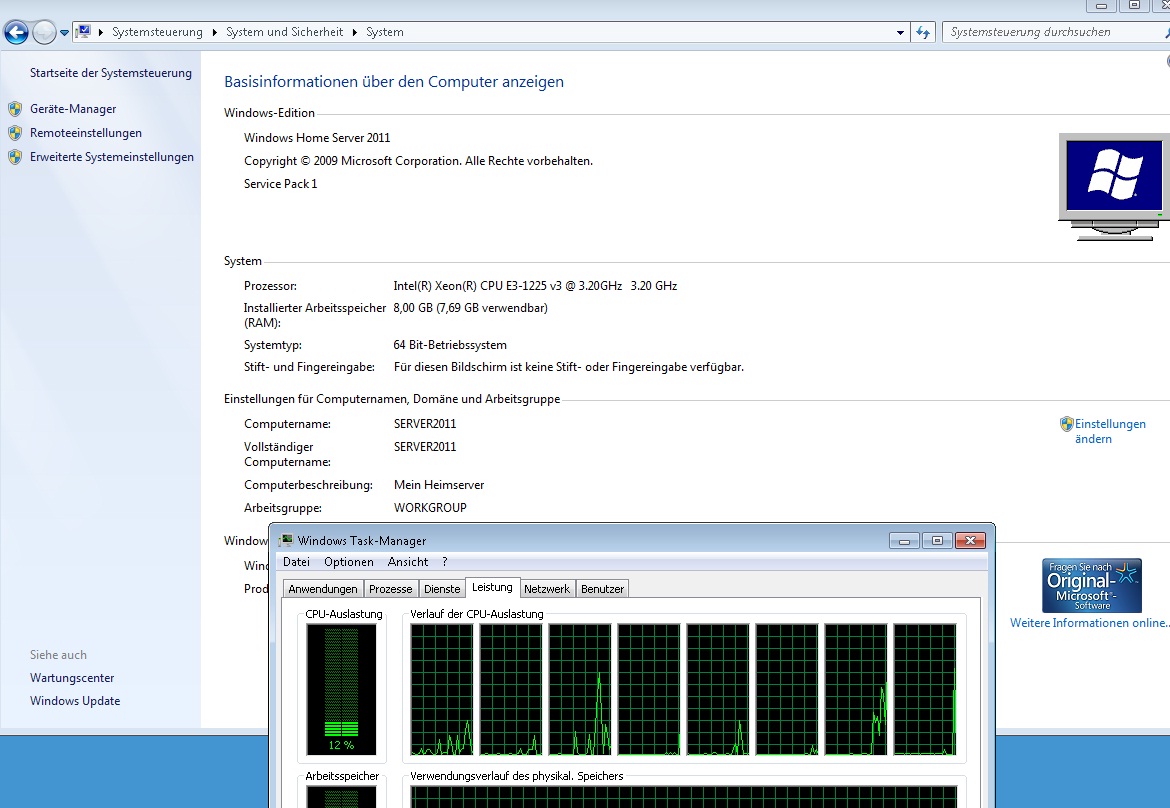The width and height of the screenshot is (1170, 808).
Task: Click Einstellungen ändern link
Action: pyautogui.click(x=1110, y=431)
